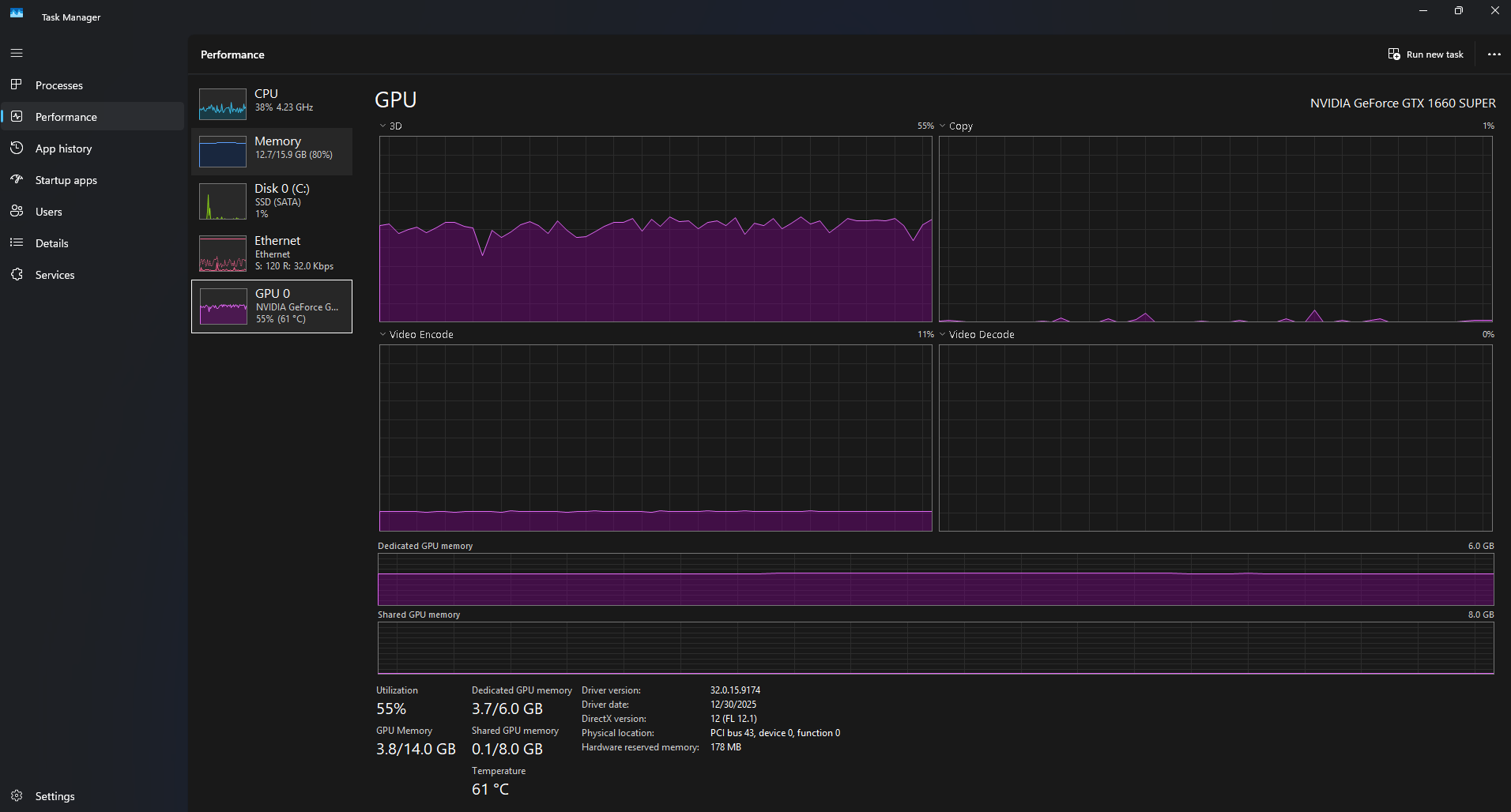Viewport: 1511px width, 812px height.
Task: Click the Run new task label
Action: pos(1435,55)
